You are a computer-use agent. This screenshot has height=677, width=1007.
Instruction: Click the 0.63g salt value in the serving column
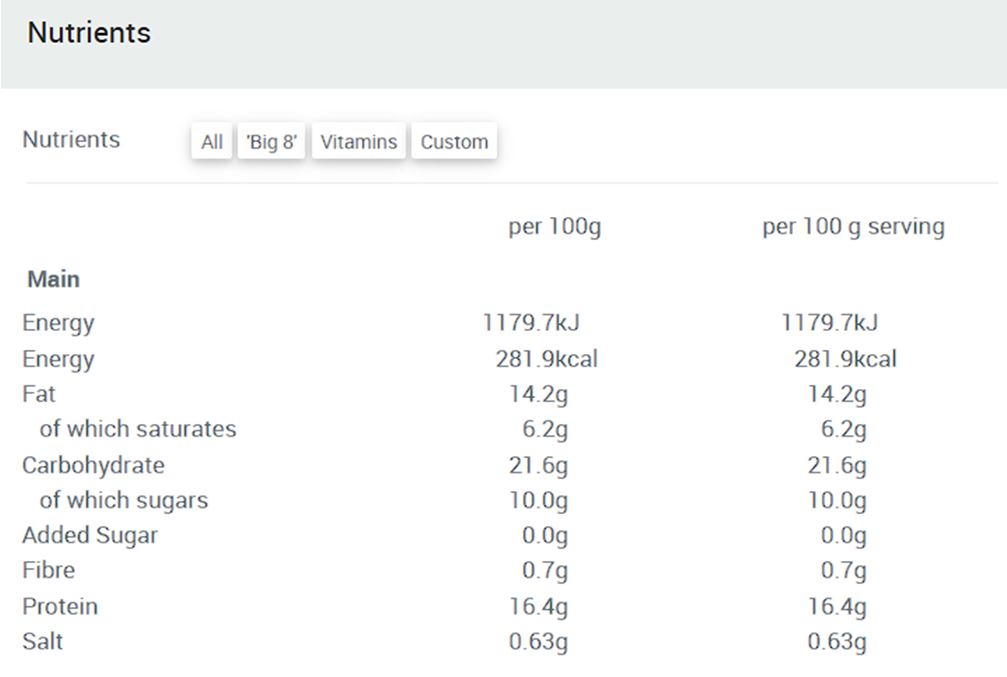point(837,641)
